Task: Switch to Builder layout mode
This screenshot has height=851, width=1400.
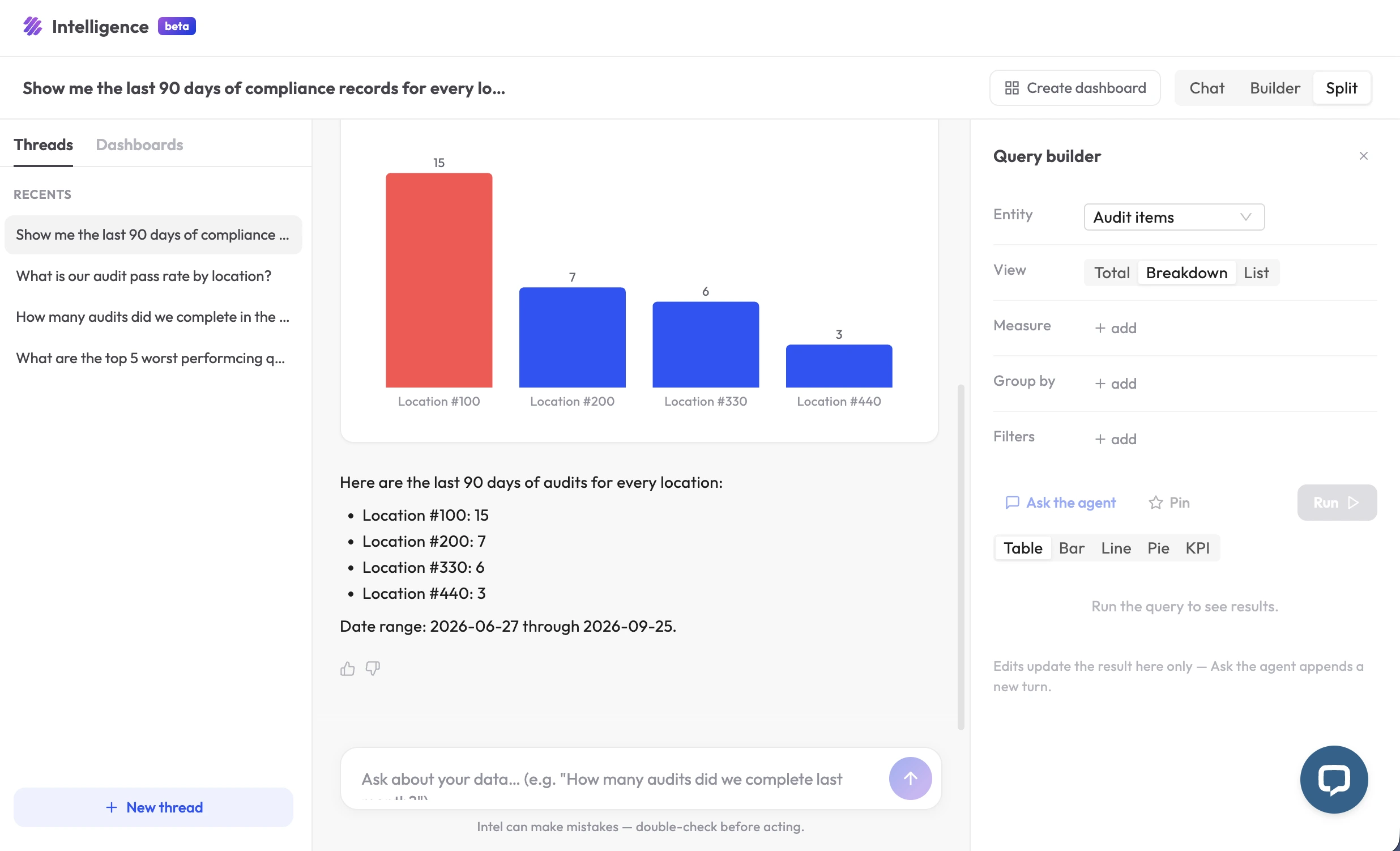Action: [x=1274, y=88]
